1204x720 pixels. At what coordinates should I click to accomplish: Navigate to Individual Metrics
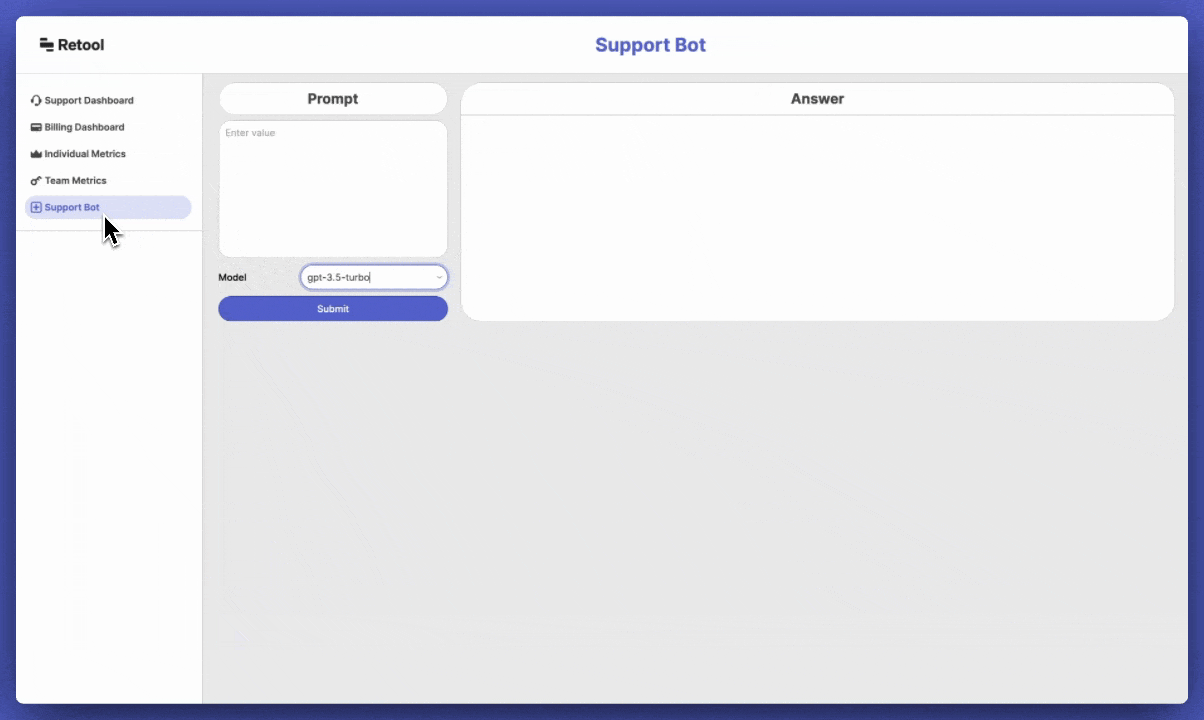(x=85, y=155)
